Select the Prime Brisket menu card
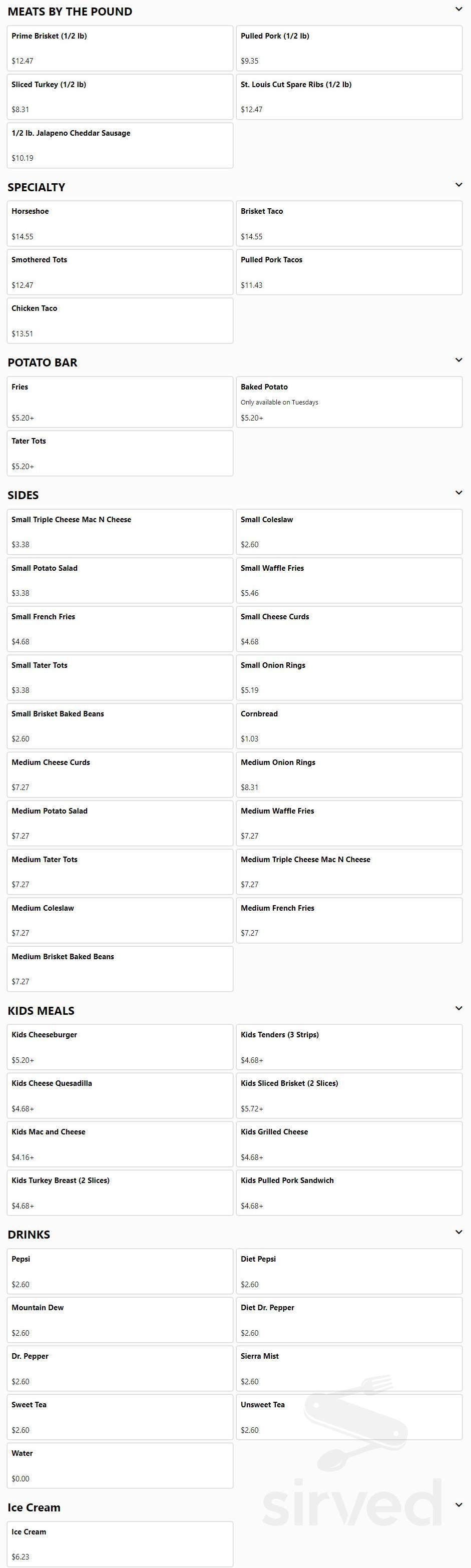This screenshot has height=1568, width=471. click(119, 48)
